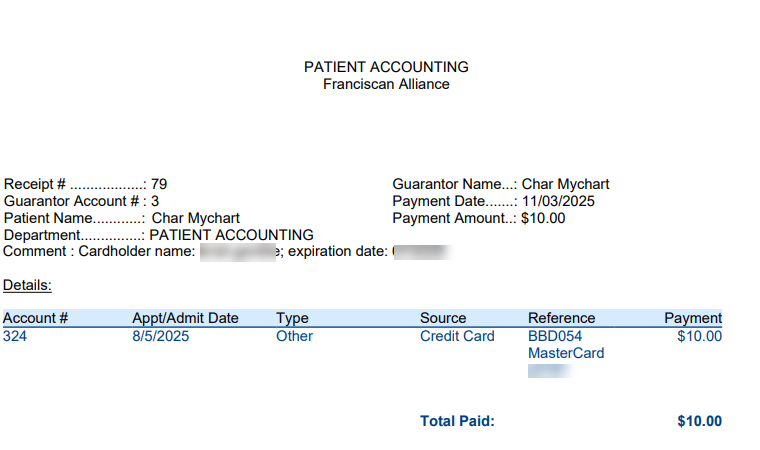The height and width of the screenshot is (450, 760).
Task: Open account number 324 in the table
Action: (15, 336)
